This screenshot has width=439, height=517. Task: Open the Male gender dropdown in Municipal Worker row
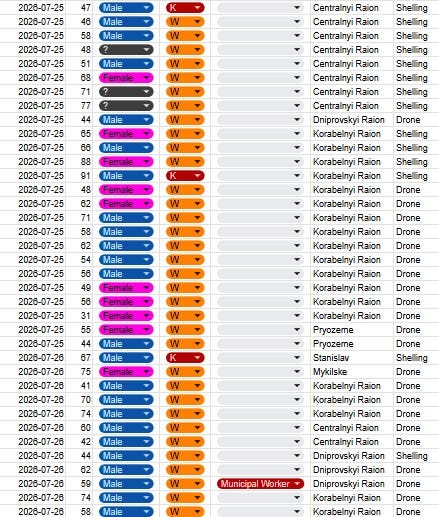pyautogui.click(x=126, y=484)
